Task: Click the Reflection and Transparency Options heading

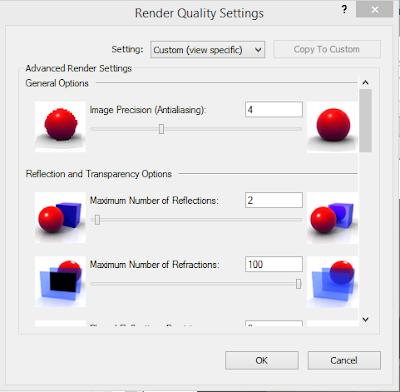Action: [x=99, y=174]
